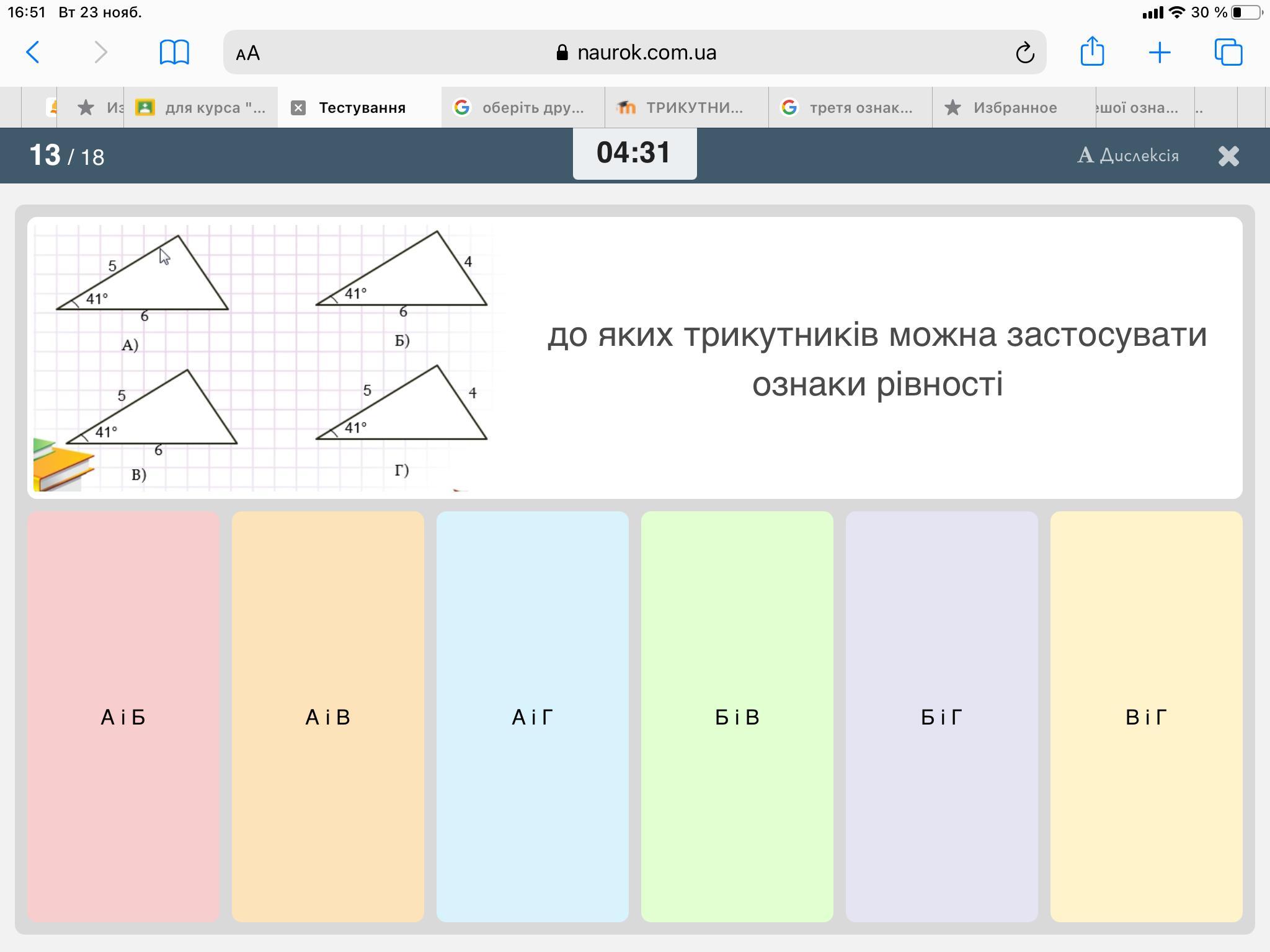Viewport: 1270px width, 952px height.
Task: Toggle the Дислексія font mode
Action: 1128,156
